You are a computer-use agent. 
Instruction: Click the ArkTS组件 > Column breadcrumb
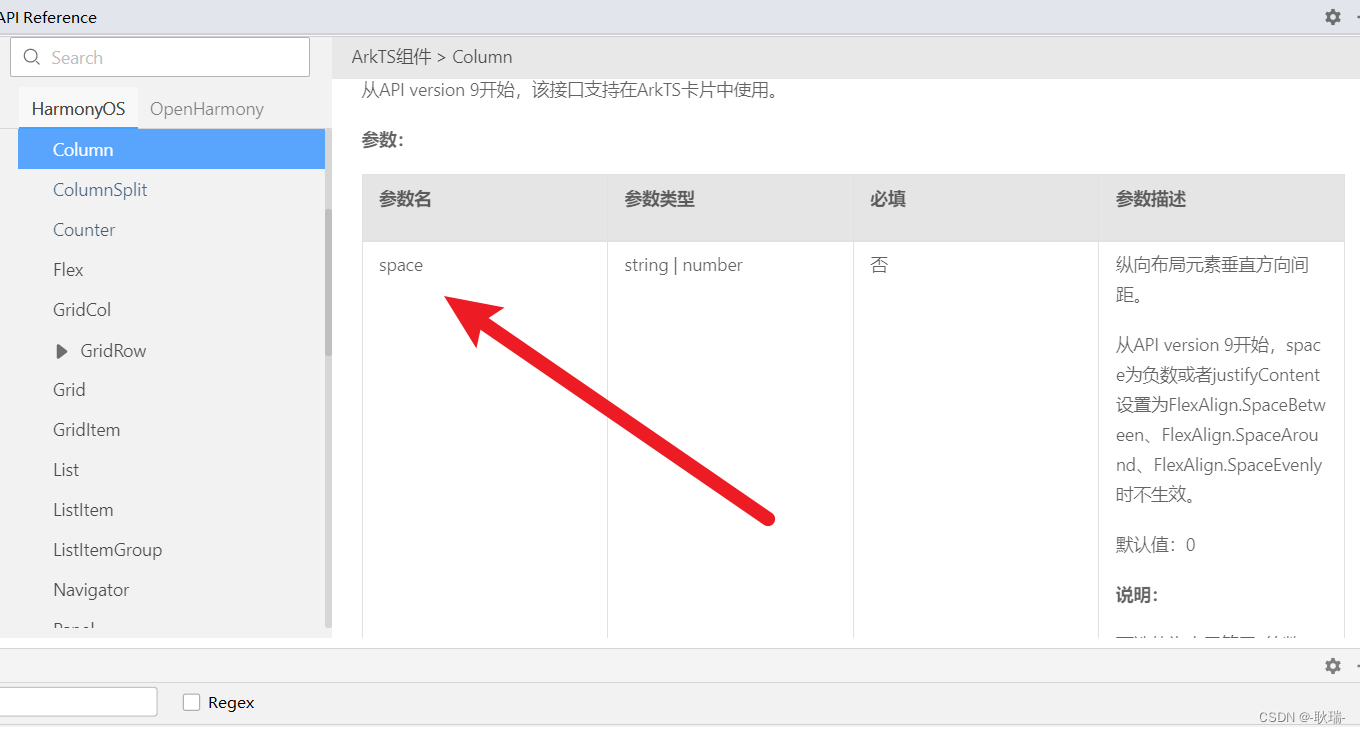click(x=432, y=57)
